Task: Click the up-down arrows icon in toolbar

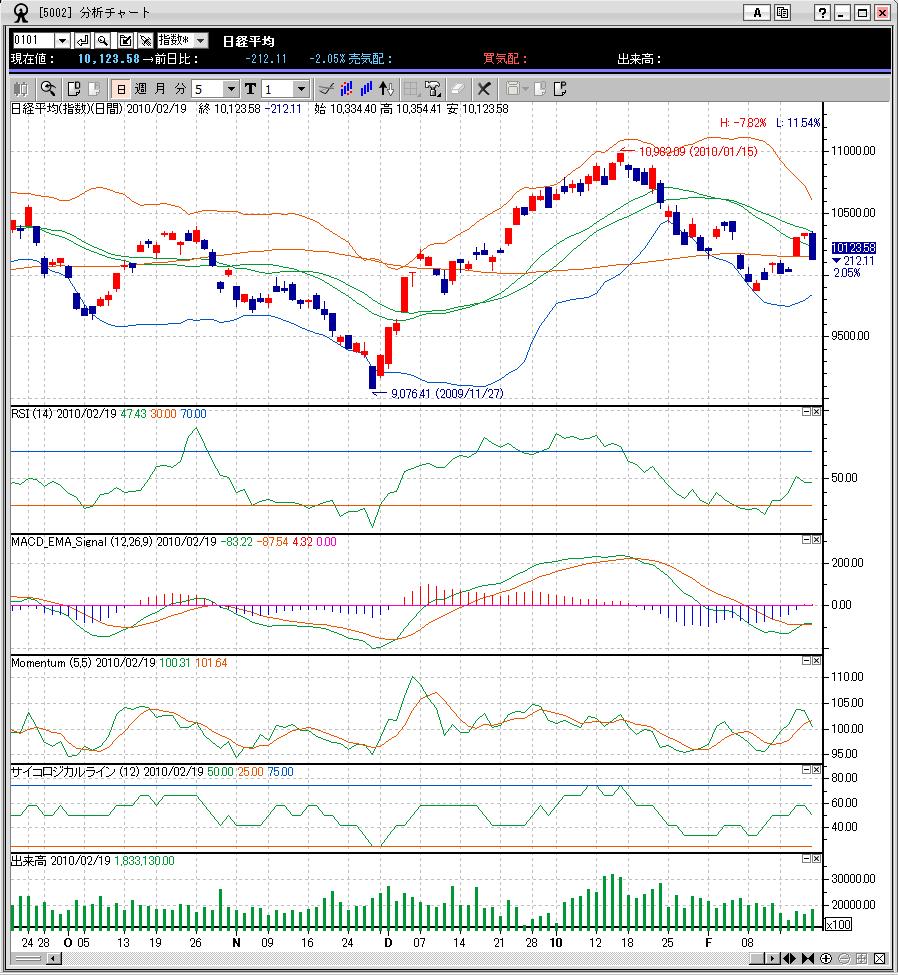Action: tap(387, 89)
